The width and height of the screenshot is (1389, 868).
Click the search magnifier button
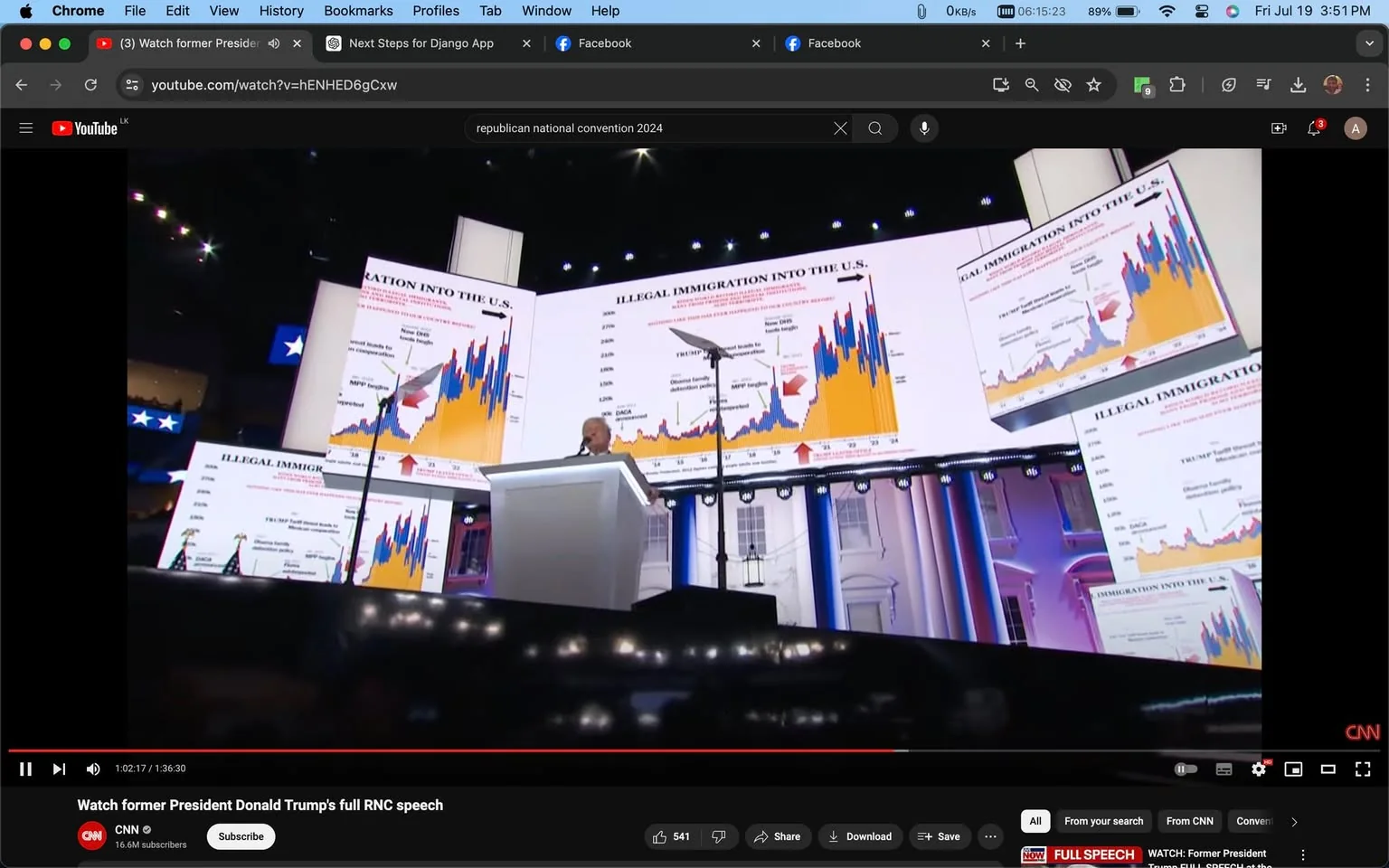click(x=874, y=128)
